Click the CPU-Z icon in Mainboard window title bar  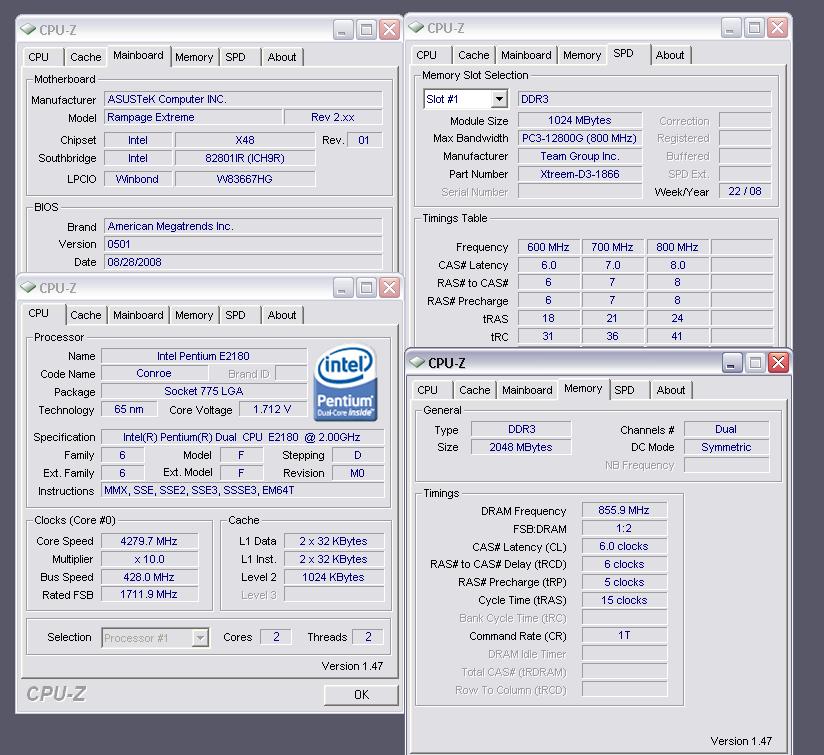coord(28,29)
